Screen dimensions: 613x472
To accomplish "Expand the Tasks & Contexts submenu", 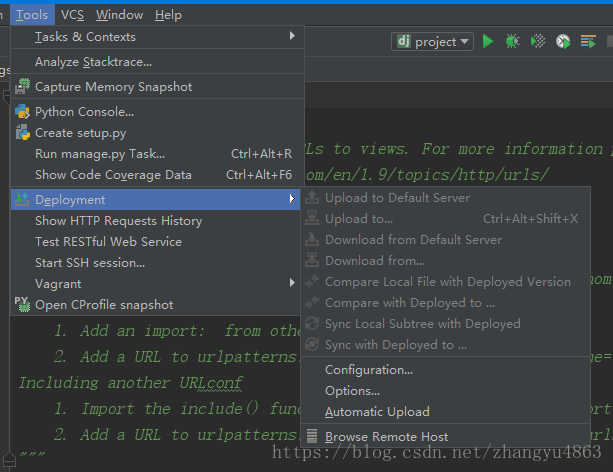I will (x=292, y=37).
